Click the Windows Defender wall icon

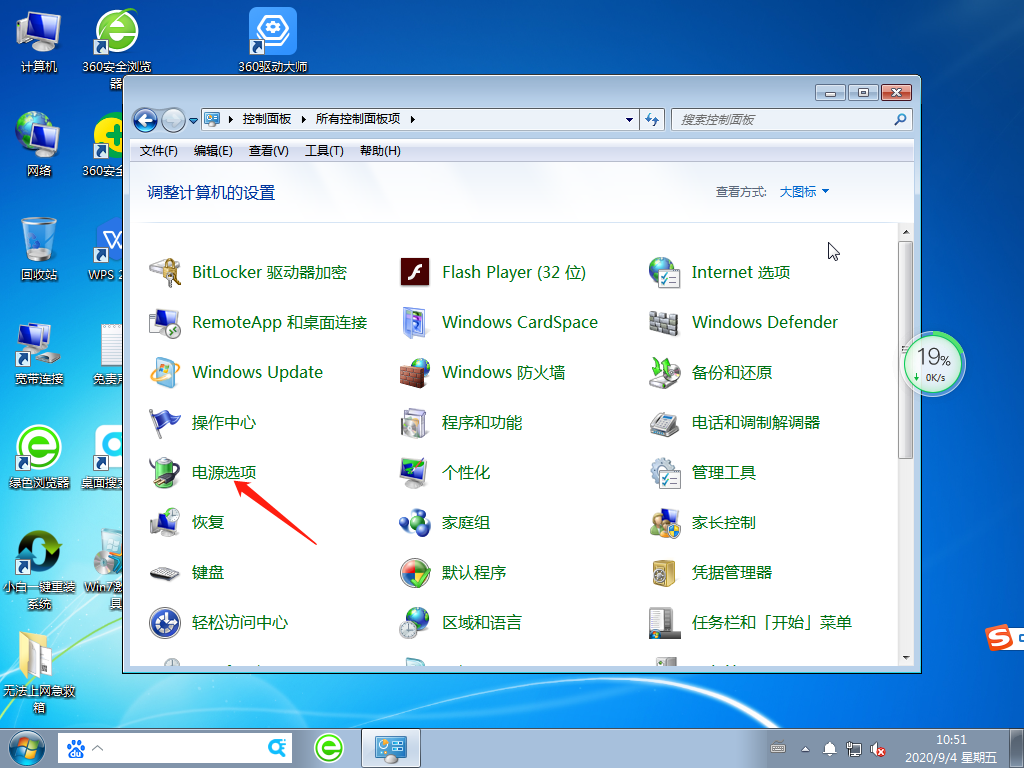pos(664,323)
